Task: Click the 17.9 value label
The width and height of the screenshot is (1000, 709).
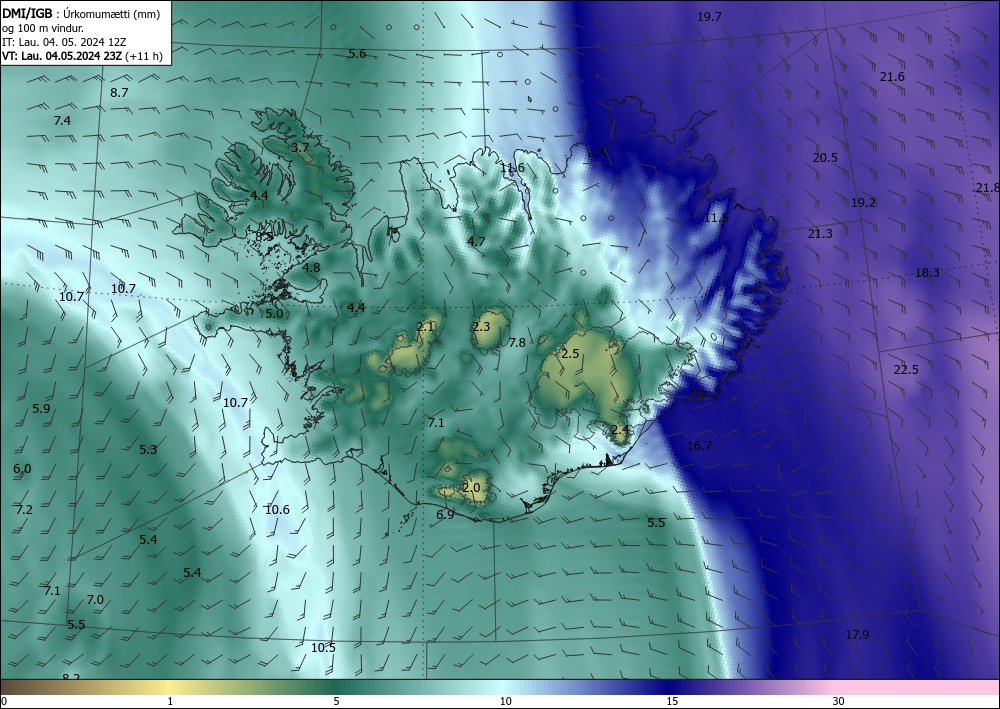Action: tap(857, 634)
